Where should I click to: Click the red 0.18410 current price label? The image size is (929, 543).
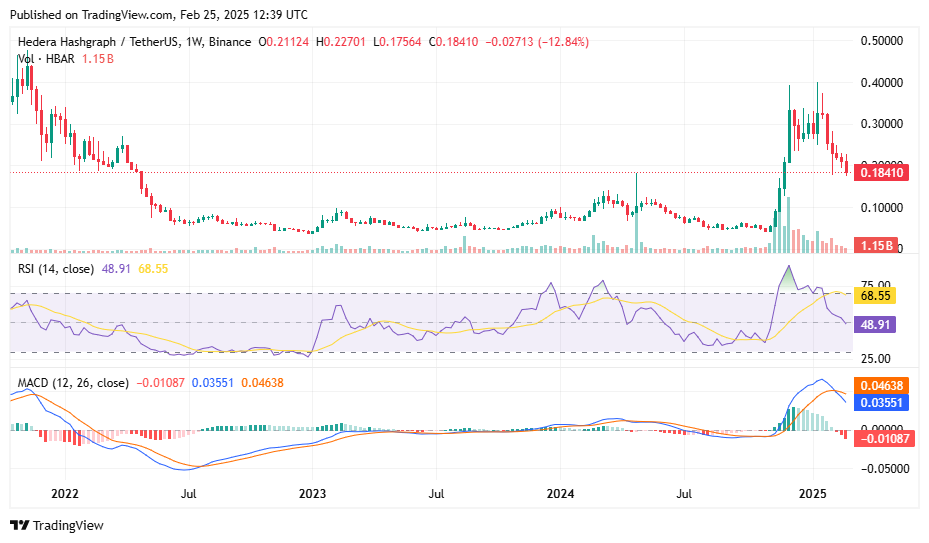[881, 173]
